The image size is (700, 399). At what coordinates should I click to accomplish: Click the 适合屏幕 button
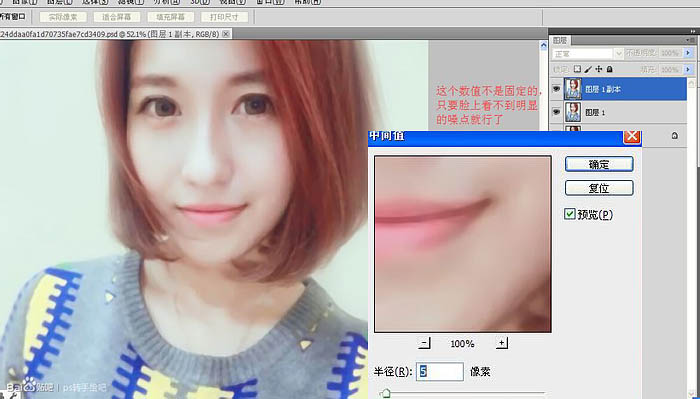click(x=117, y=17)
